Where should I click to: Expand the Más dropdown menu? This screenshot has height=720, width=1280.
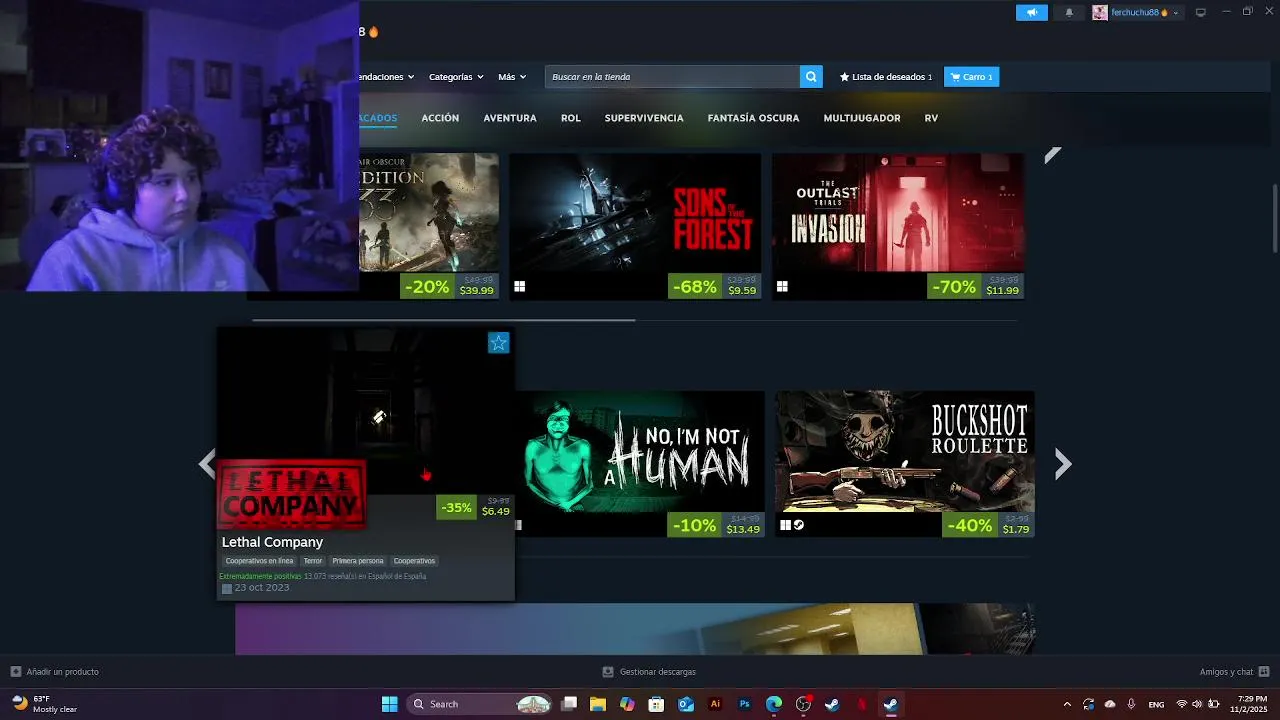[x=512, y=76]
